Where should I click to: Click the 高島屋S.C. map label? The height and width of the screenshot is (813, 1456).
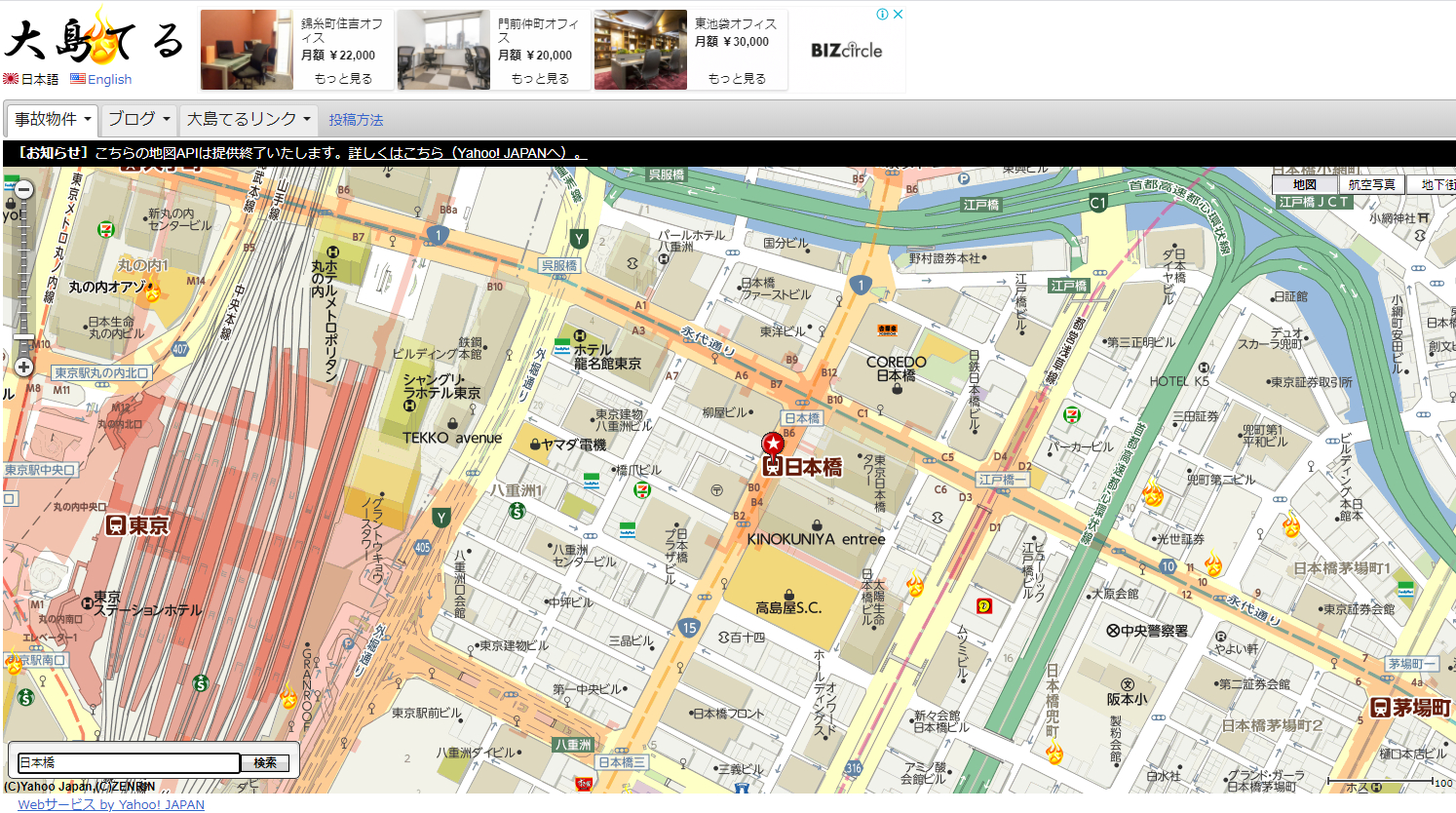coord(788,607)
